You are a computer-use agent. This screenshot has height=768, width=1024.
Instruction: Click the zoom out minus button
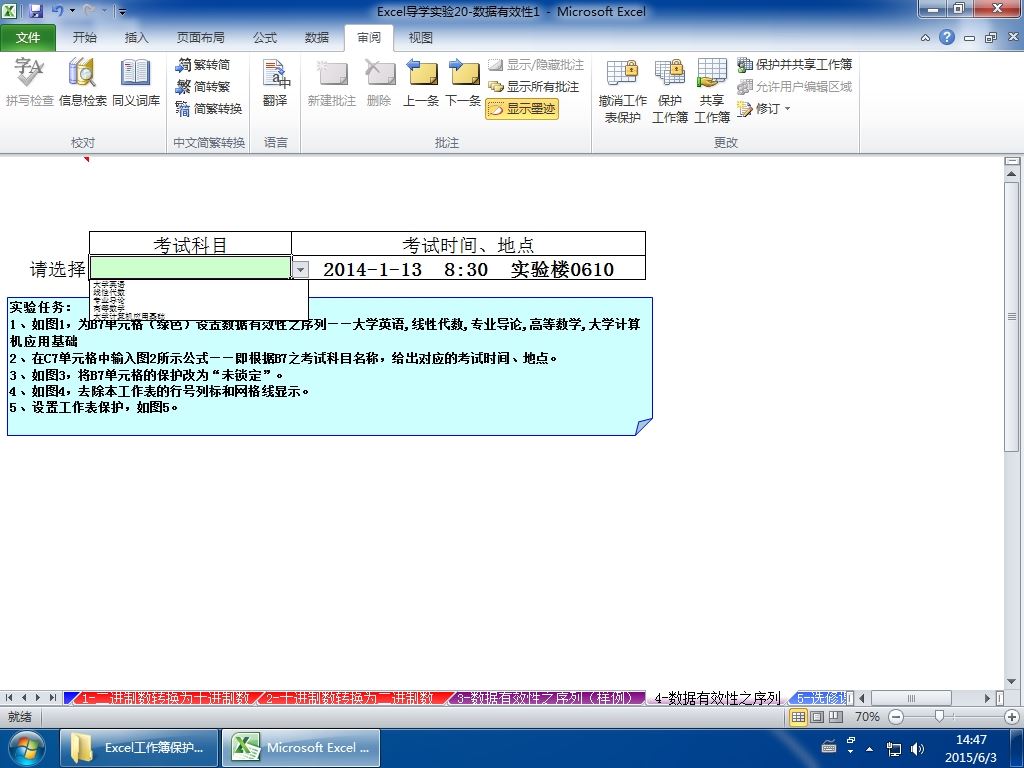(896, 716)
